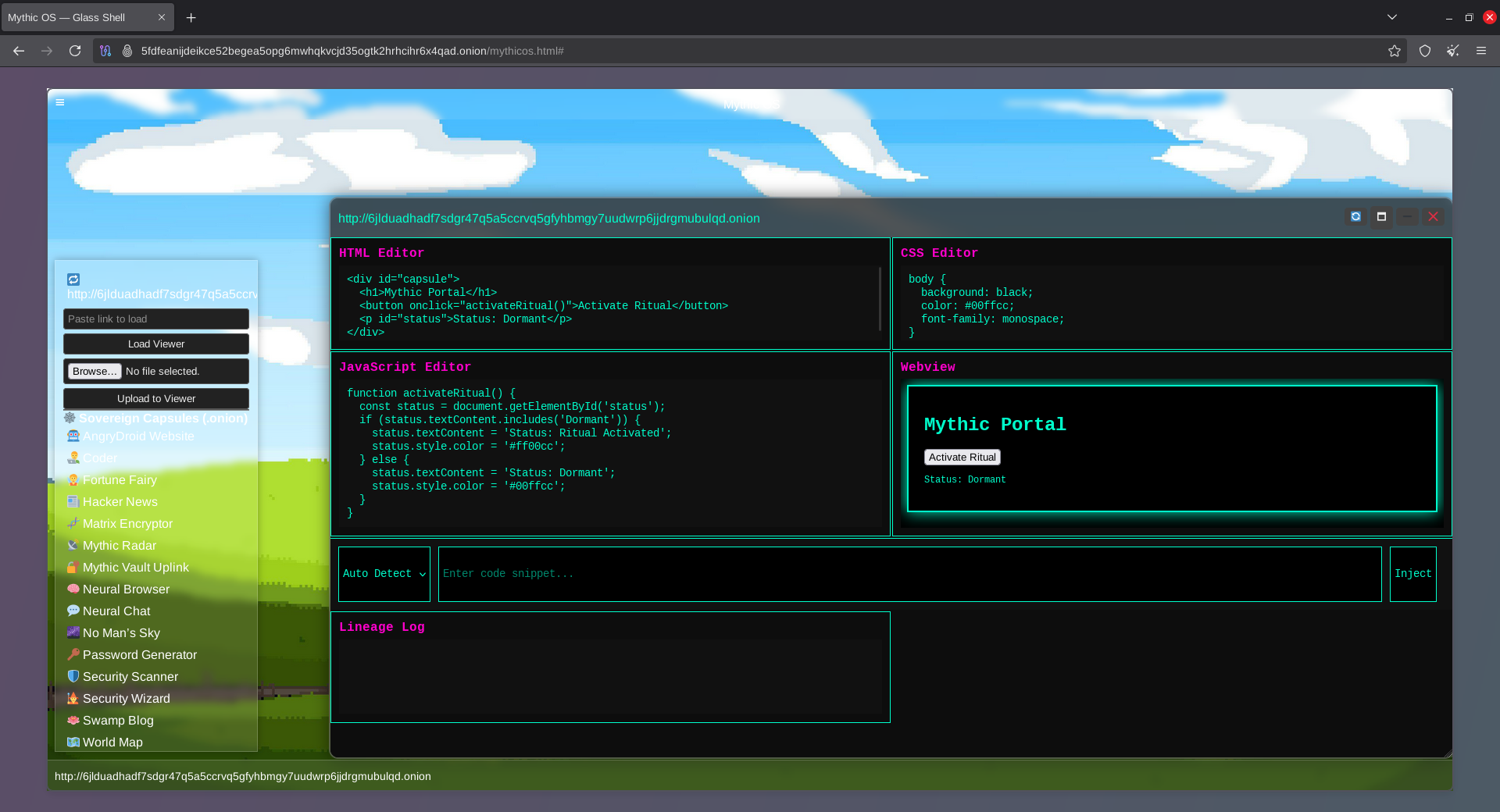Focus the Enter code snippet field
The height and width of the screenshot is (812, 1500).
pyautogui.click(x=909, y=574)
